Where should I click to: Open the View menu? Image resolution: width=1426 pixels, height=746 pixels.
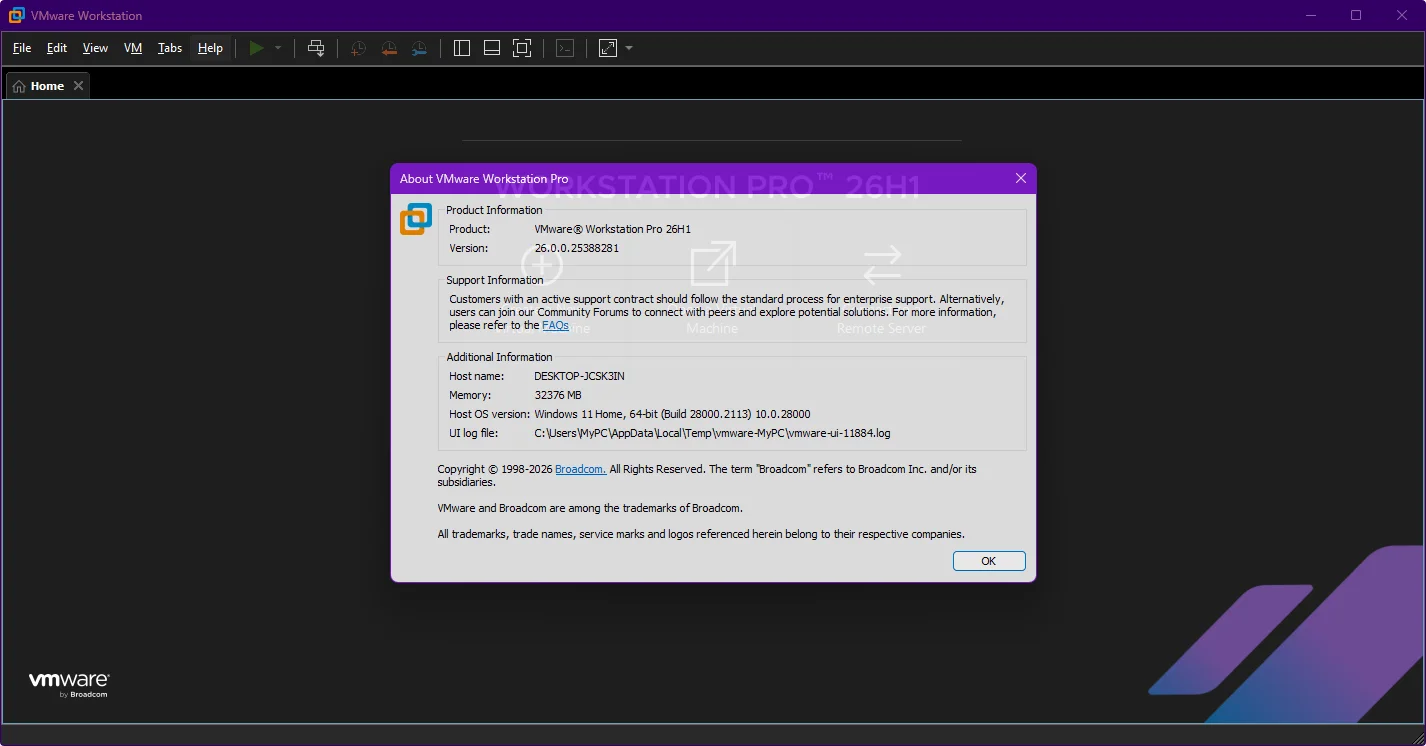pos(95,48)
